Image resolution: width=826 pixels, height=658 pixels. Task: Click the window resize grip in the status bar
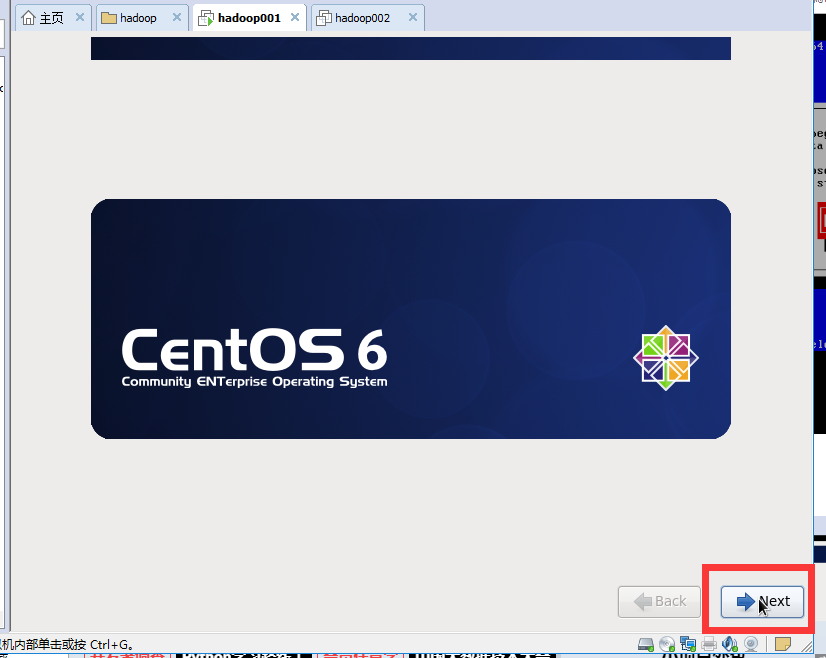[x=807, y=645]
